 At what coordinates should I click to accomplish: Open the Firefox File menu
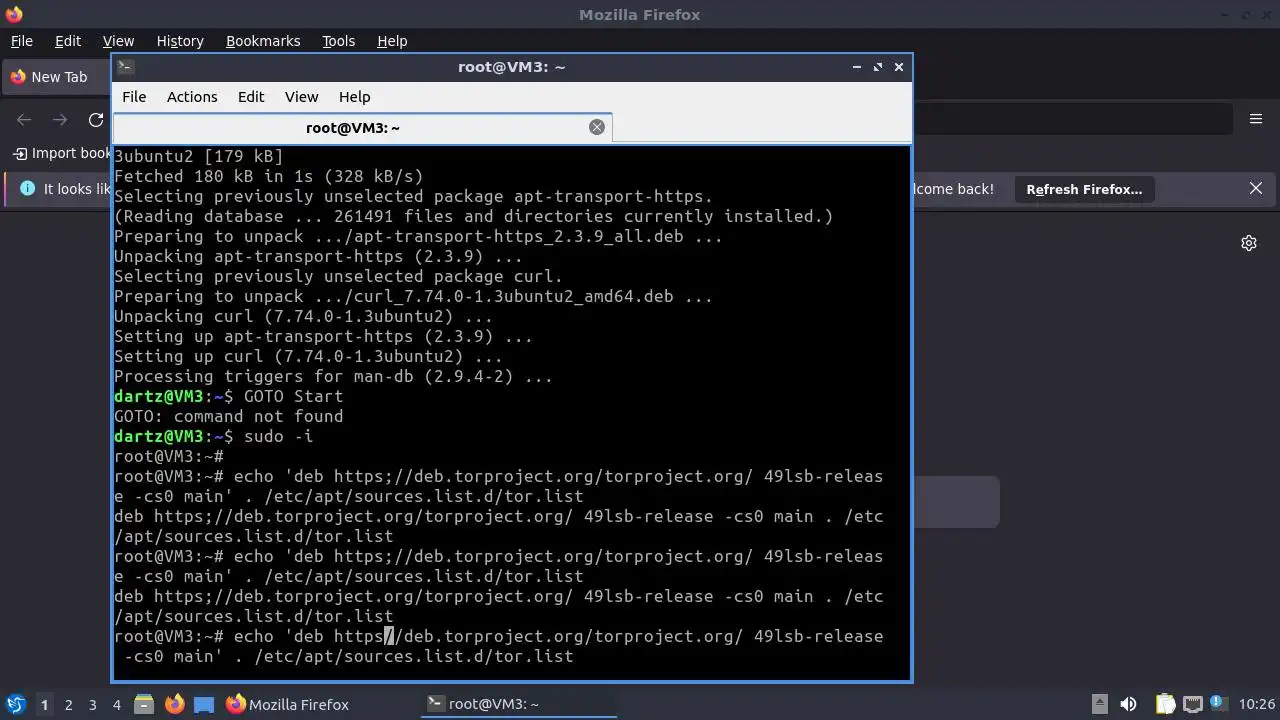22,41
